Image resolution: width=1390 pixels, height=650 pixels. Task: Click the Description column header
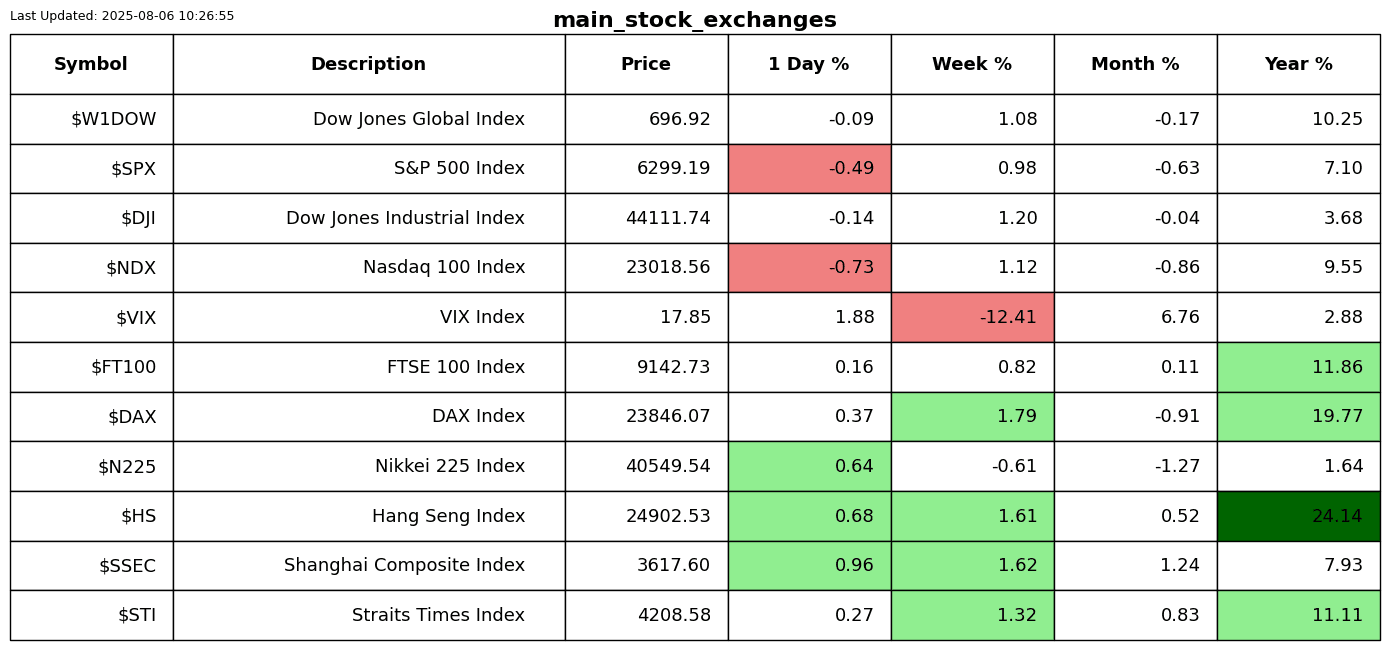point(368,64)
